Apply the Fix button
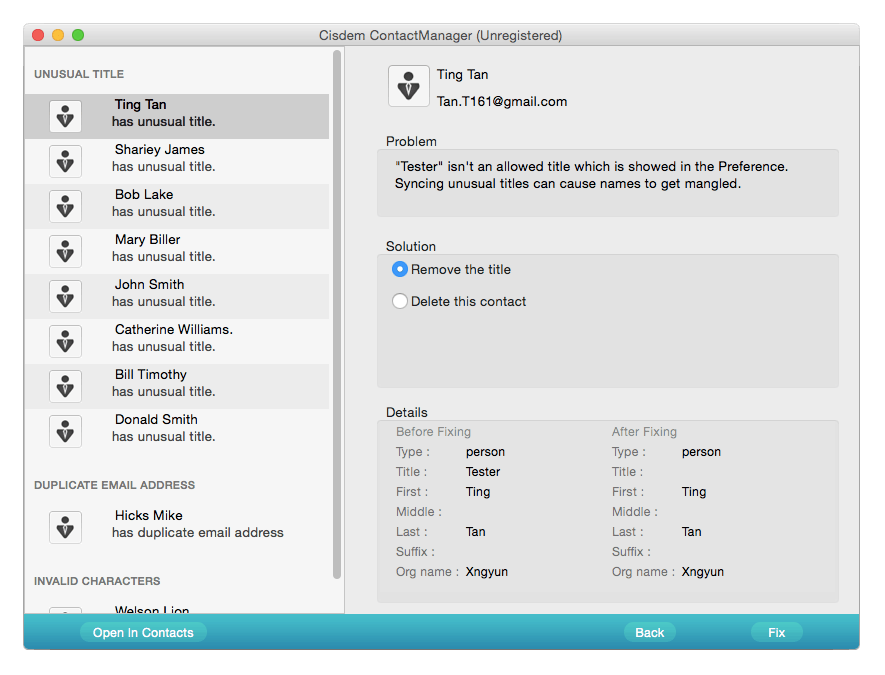The image size is (885, 675). coord(777,633)
